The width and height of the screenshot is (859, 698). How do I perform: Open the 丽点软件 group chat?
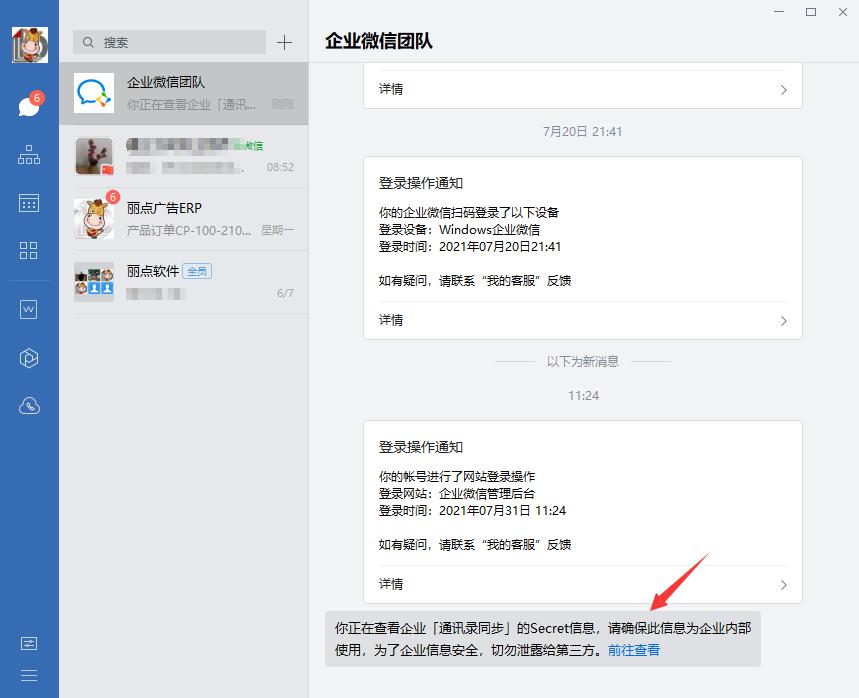[x=184, y=282]
